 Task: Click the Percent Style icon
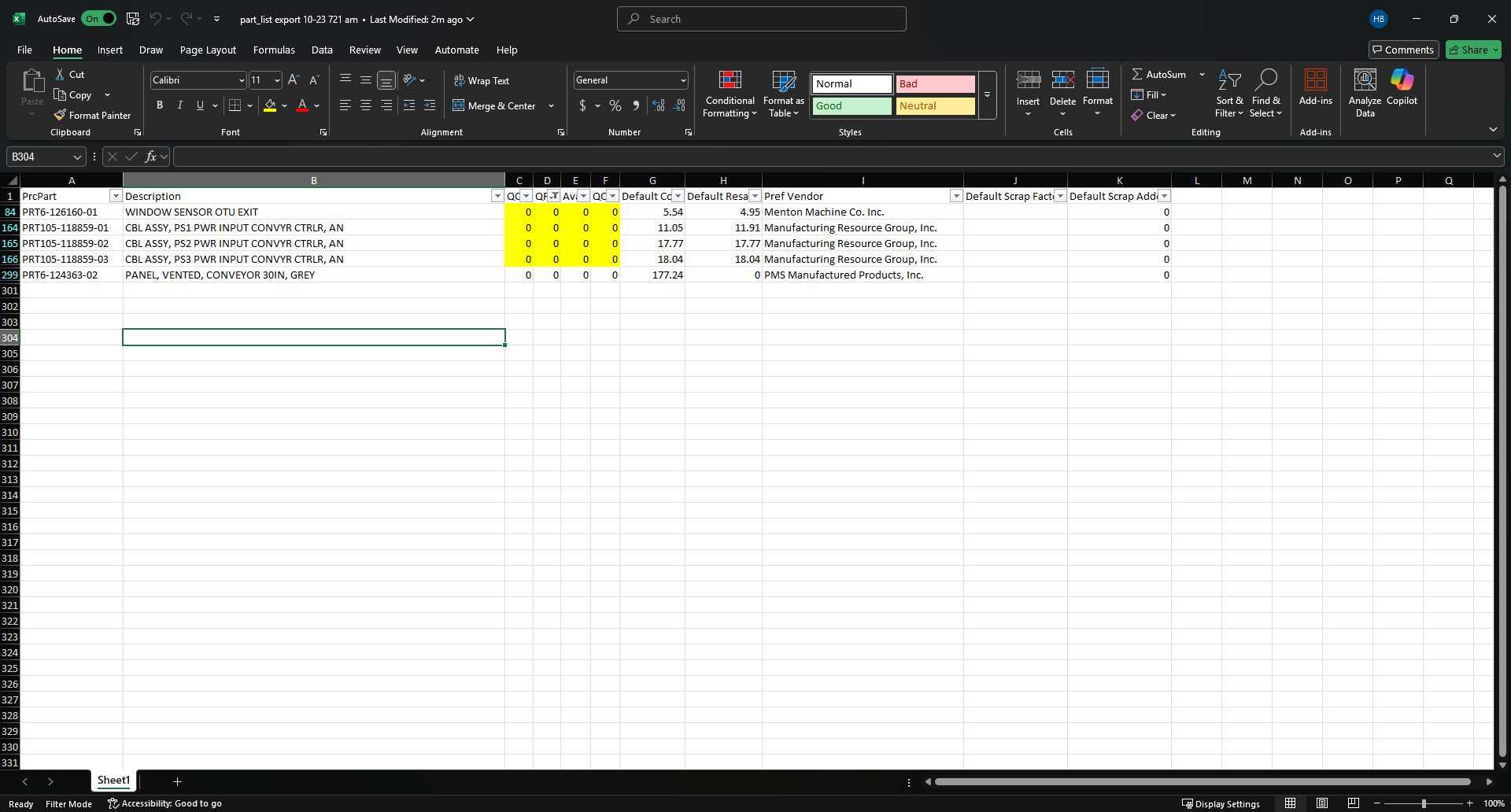615,105
